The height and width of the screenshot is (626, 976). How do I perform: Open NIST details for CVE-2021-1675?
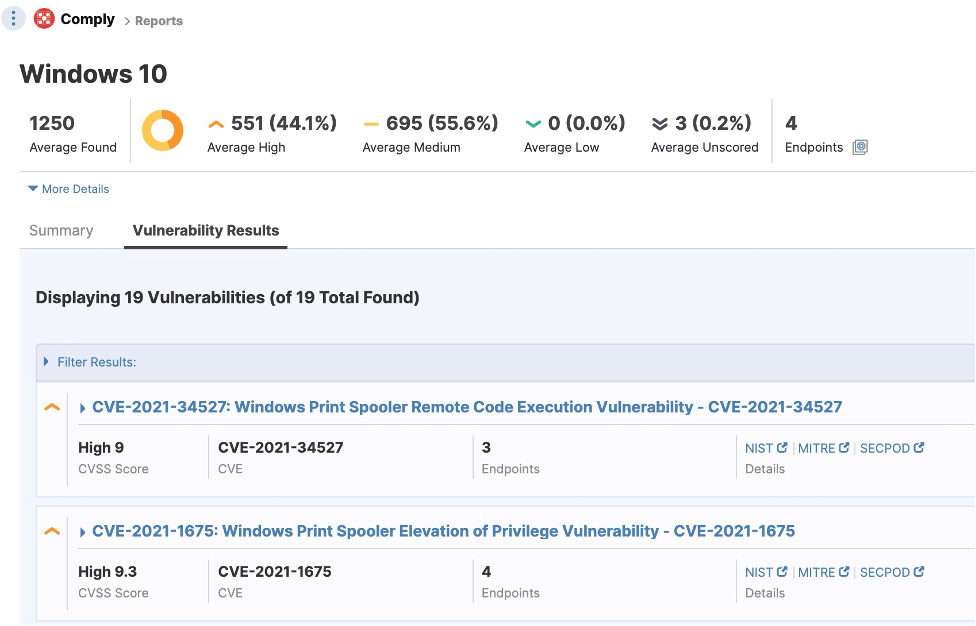click(766, 572)
